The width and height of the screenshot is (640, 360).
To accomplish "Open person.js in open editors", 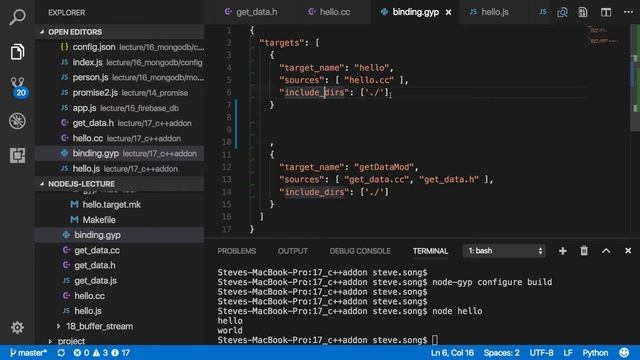I will click(x=120, y=78).
